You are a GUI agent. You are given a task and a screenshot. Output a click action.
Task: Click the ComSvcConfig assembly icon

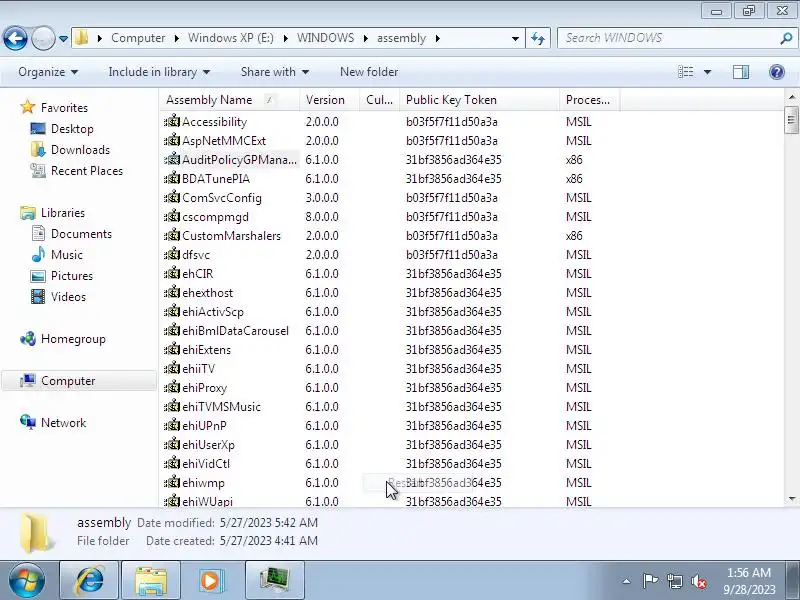coord(172,197)
